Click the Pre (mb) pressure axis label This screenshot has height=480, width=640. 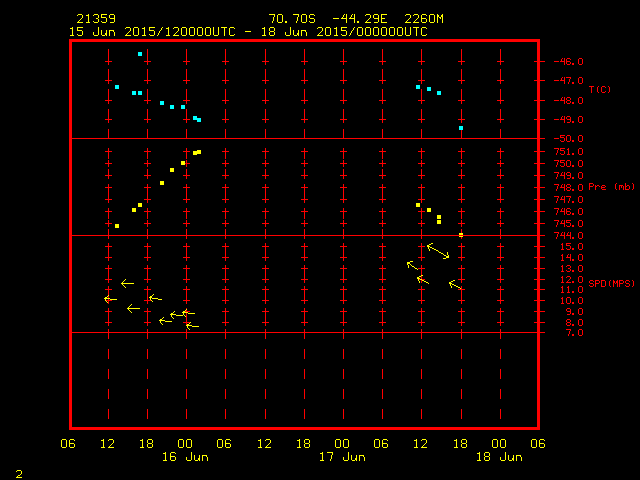pos(611,187)
